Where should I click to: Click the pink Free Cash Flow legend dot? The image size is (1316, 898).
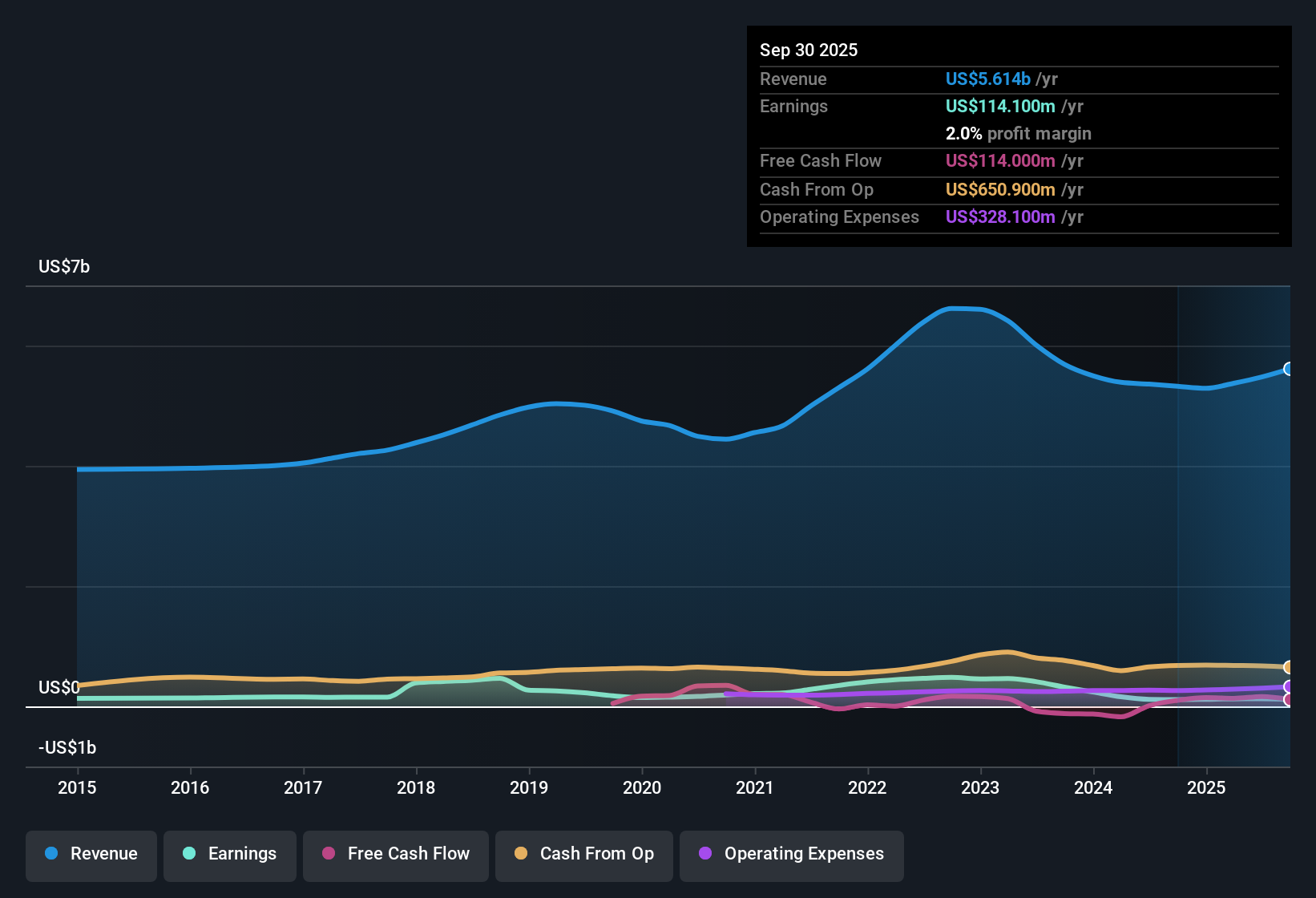click(x=327, y=854)
